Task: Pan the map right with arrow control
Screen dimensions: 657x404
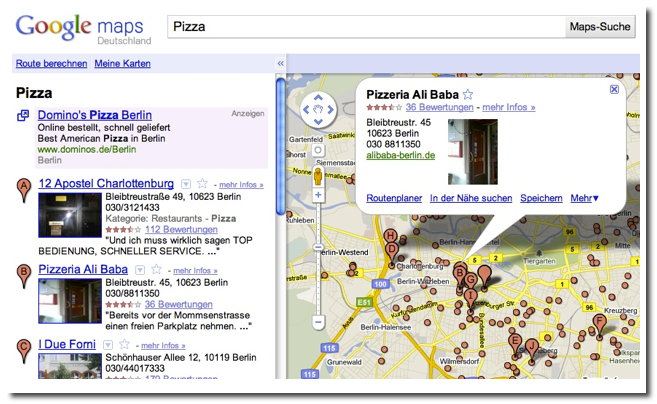Action: coord(331,110)
